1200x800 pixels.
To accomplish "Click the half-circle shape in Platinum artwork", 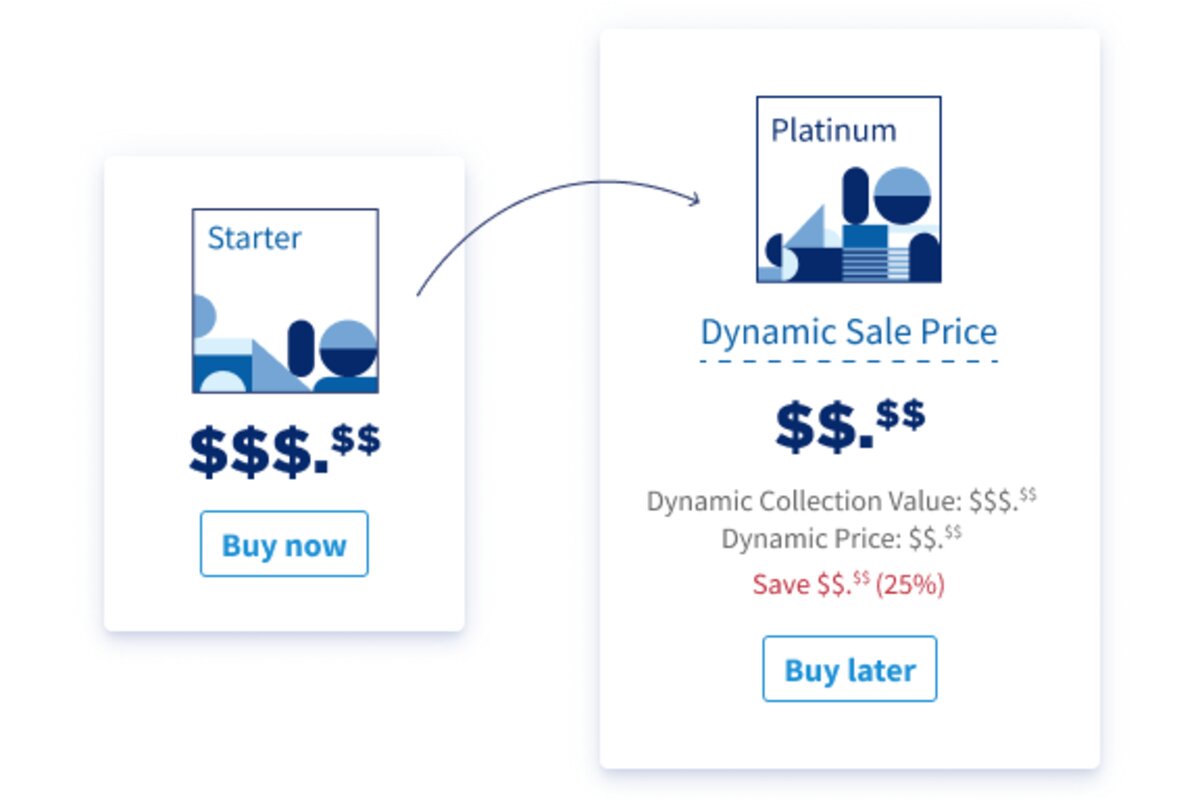I will [x=902, y=196].
